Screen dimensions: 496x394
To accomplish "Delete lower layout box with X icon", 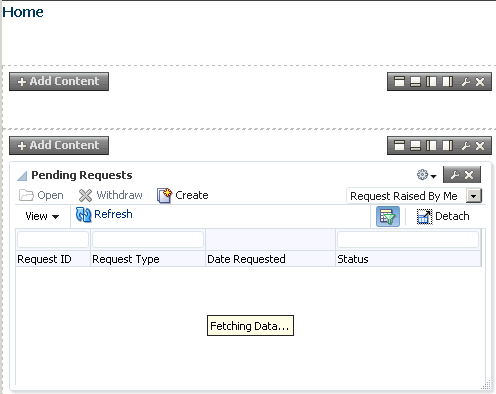I will click(x=480, y=146).
